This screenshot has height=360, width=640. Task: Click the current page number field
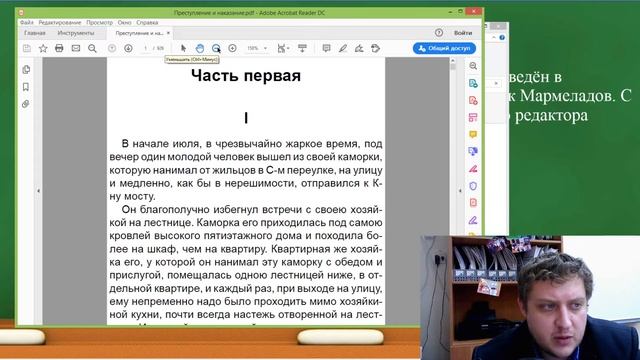[x=145, y=48]
